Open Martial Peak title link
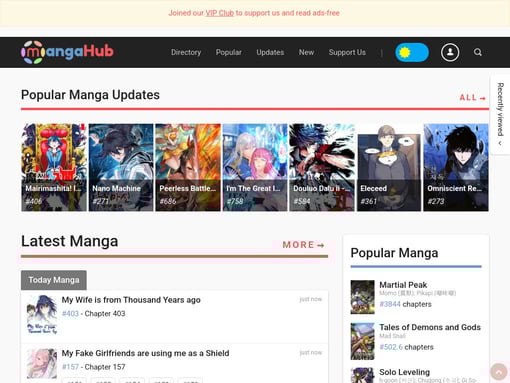 (x=403, y=285)
